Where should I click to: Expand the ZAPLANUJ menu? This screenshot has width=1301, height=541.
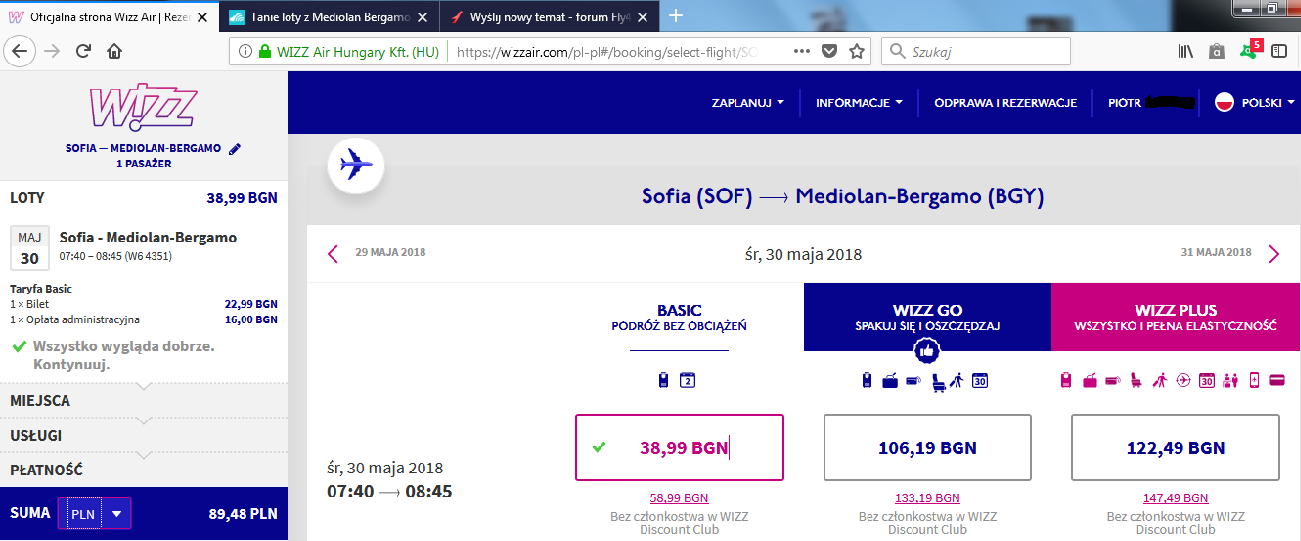pos(748,102)
